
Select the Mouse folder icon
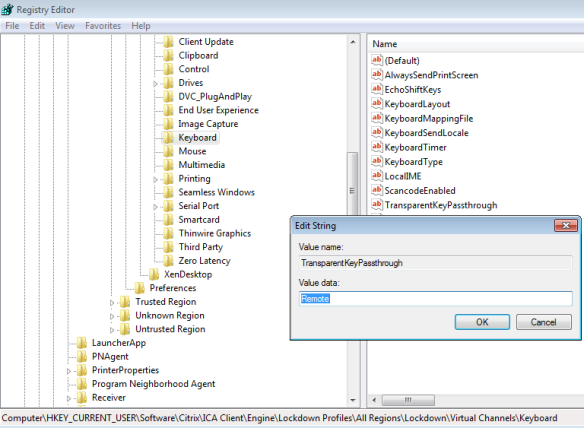tap(168, 151)
